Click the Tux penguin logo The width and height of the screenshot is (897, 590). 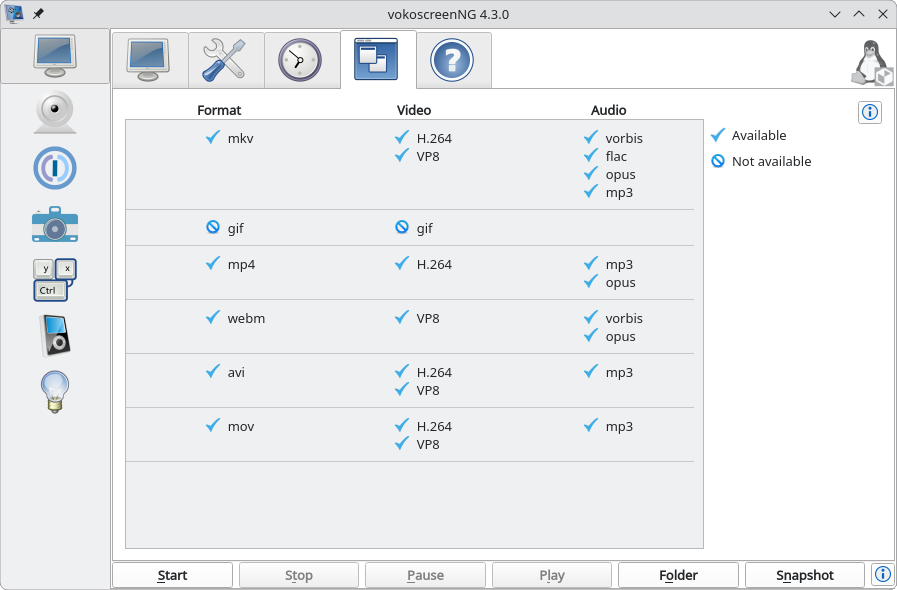872,63
